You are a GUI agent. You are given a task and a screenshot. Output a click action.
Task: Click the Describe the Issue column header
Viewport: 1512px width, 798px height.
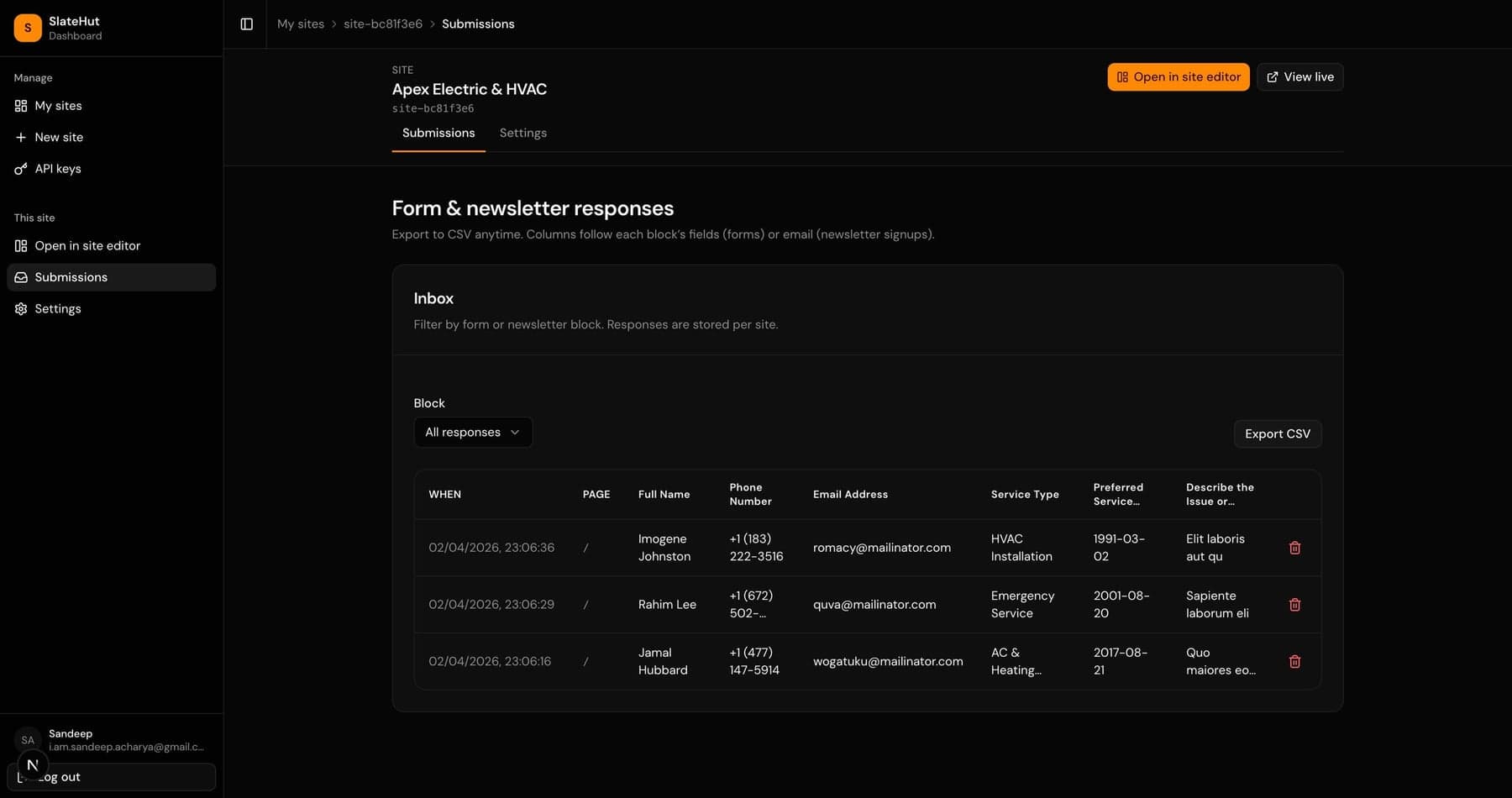[1220, 495]
